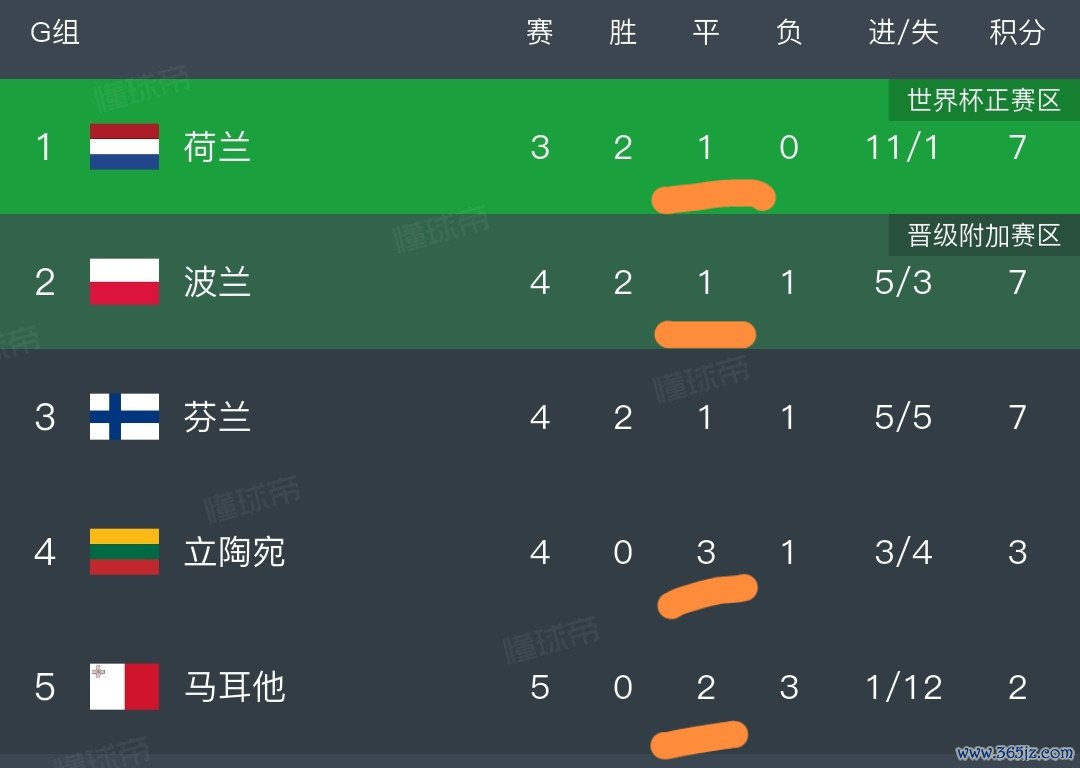Click the G组 group header
Screen dimensions: 1080x768
pos(55,33)
